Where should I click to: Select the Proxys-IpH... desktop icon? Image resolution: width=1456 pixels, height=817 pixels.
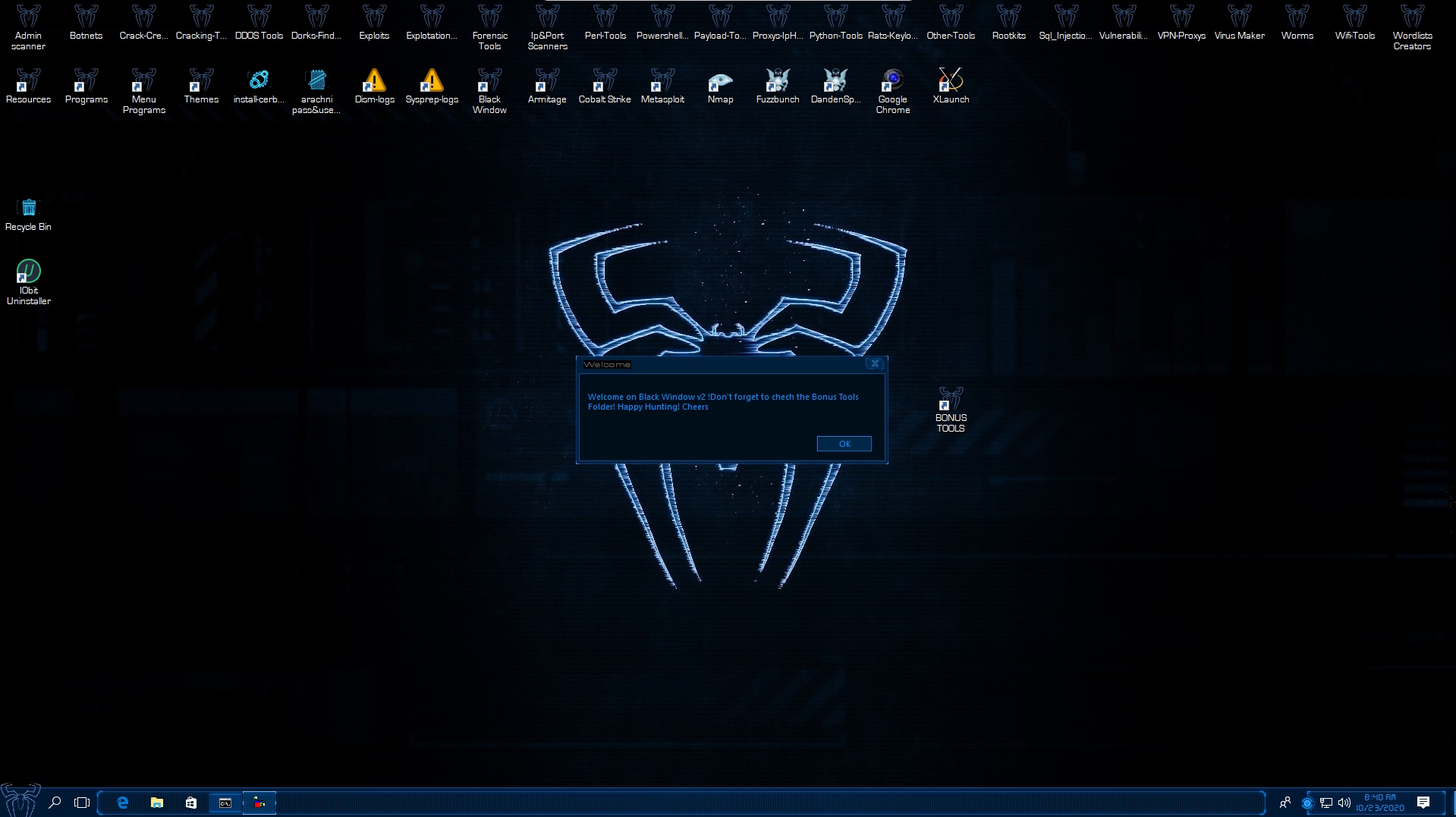point(778,23)
